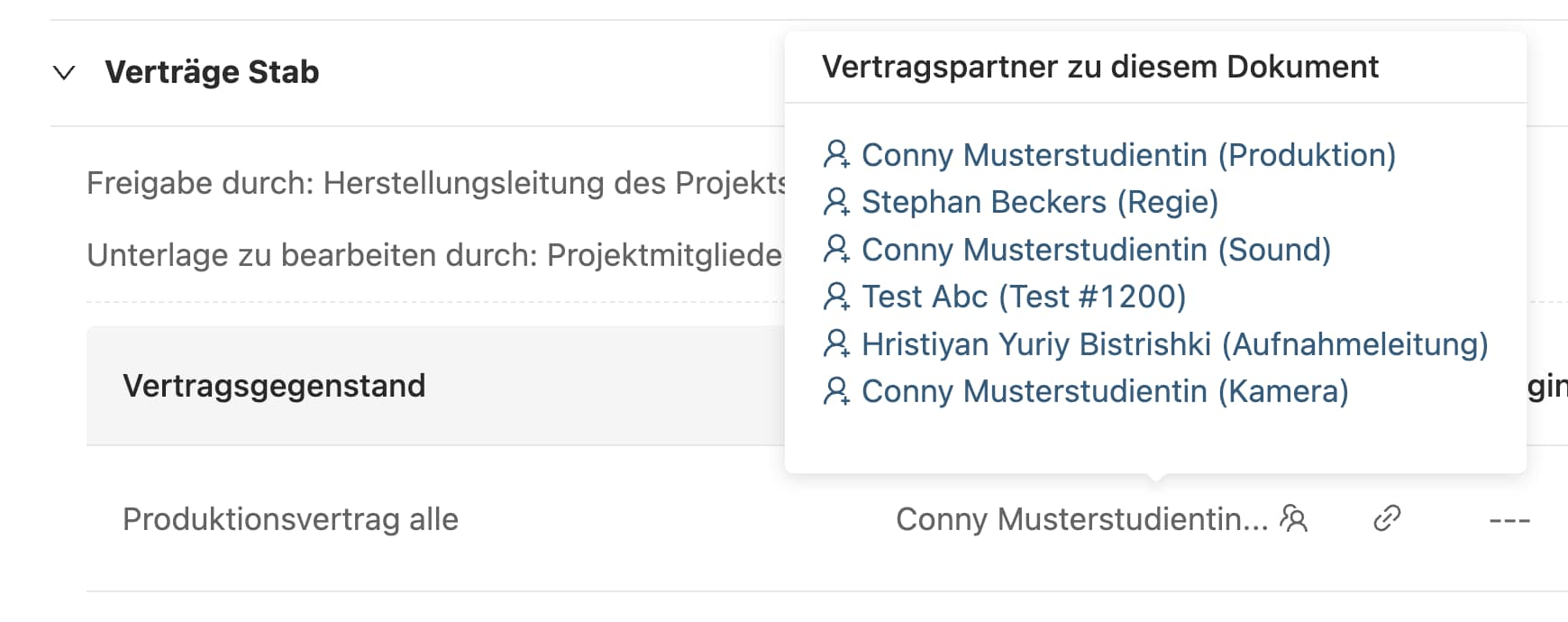Open Conny Musterstudentin (Sound) partner link
The image size is (1568, 622).
(1096, 250)
